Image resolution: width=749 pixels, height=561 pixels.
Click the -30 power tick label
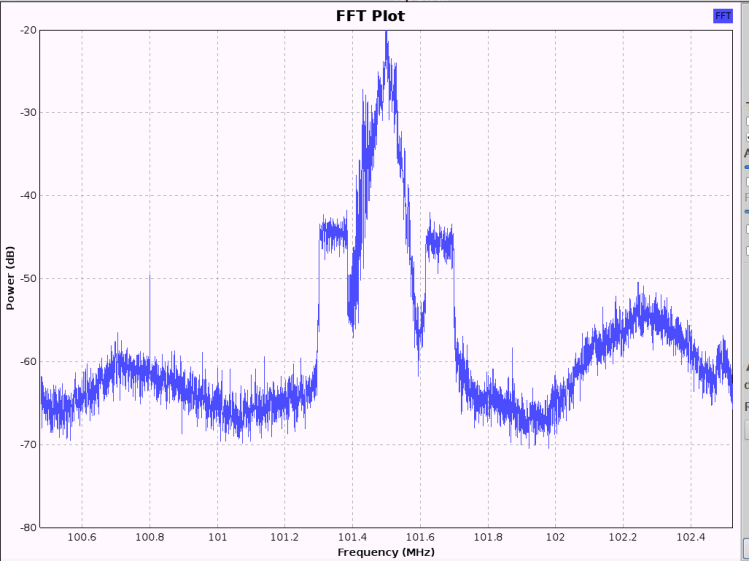[x=28, y=113]
